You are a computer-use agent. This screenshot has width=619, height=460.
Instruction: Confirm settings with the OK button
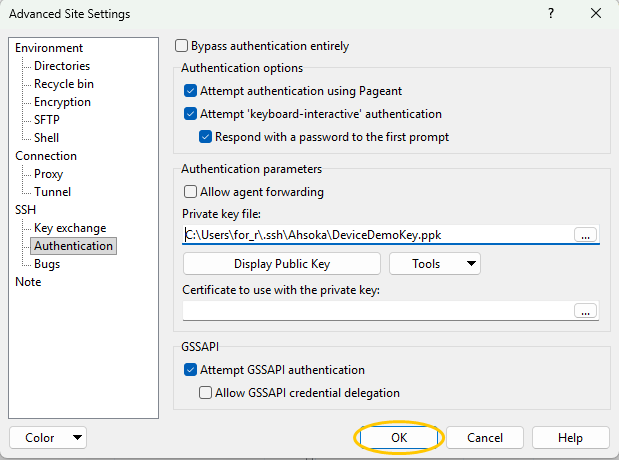coord(399,437)
